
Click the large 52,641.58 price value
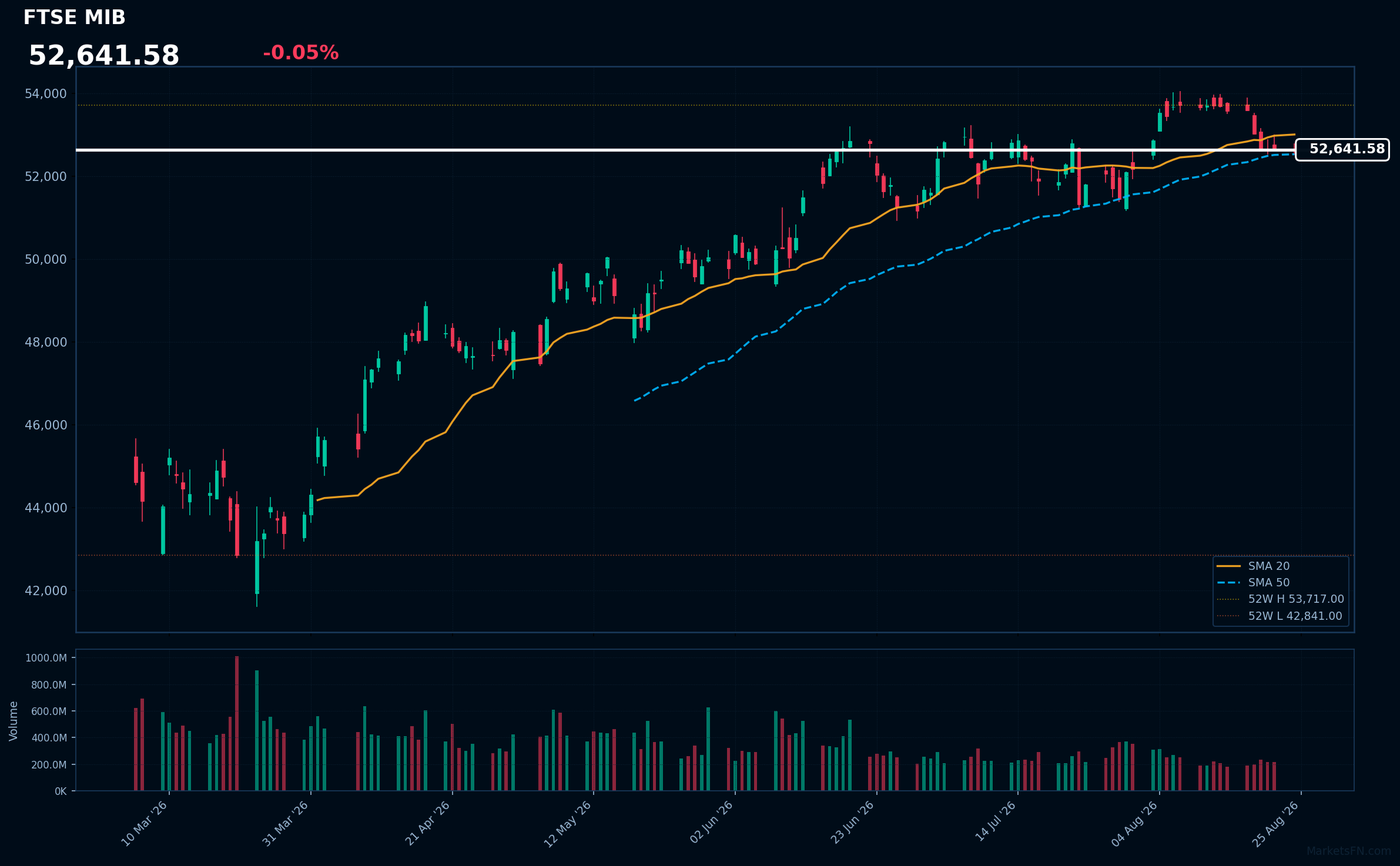coord(103,56)
